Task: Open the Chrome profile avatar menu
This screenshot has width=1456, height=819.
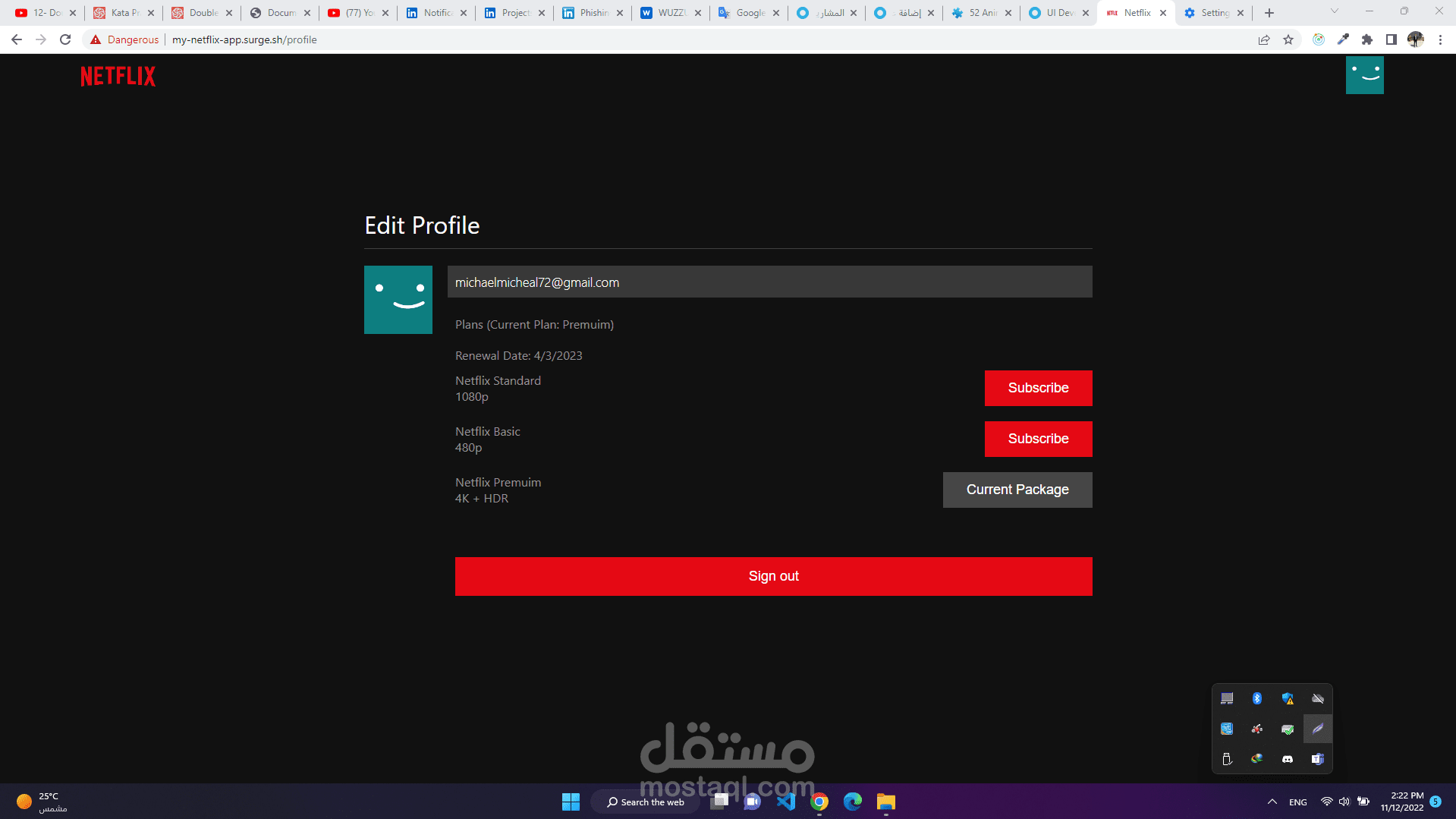Action: pos(1416,39)
